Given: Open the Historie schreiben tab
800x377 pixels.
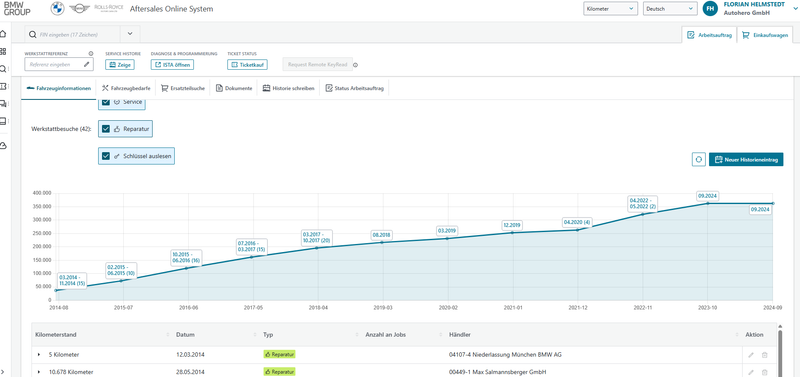Looking at the screenshot, I should [x=288, y=88].
